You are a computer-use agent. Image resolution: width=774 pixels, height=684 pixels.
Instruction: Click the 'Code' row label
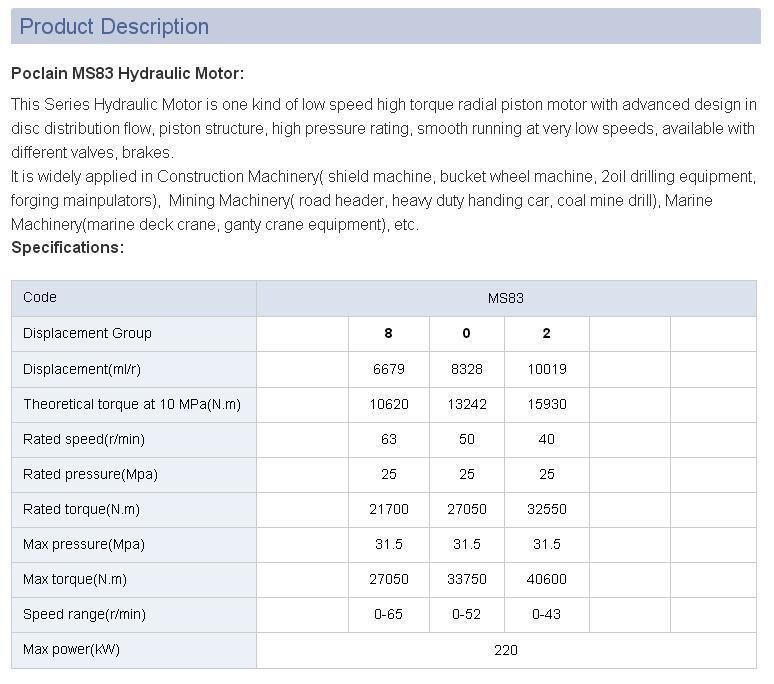(39, 297)
